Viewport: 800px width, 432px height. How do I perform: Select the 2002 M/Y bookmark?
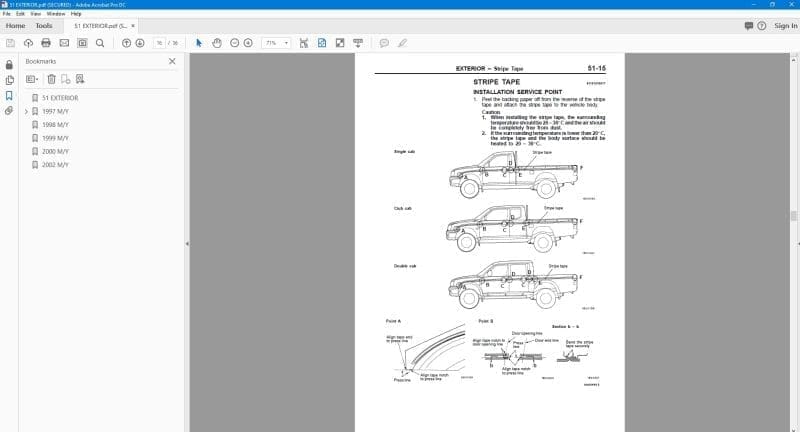pos(56,165)
